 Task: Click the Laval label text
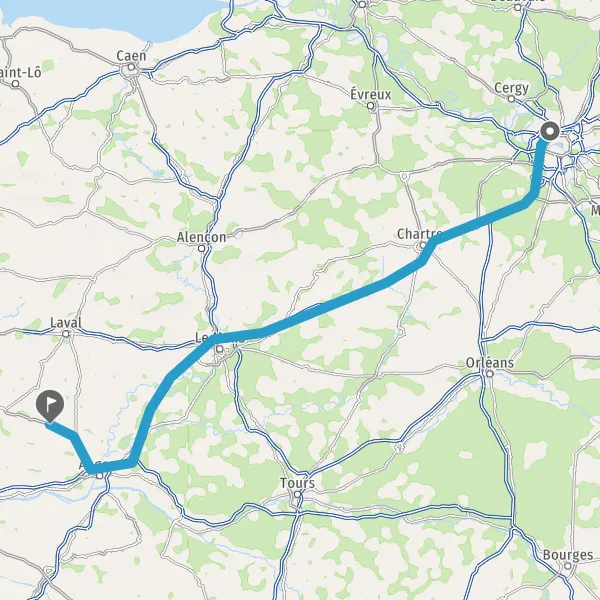pyautogui.click(x=66, y=323)
